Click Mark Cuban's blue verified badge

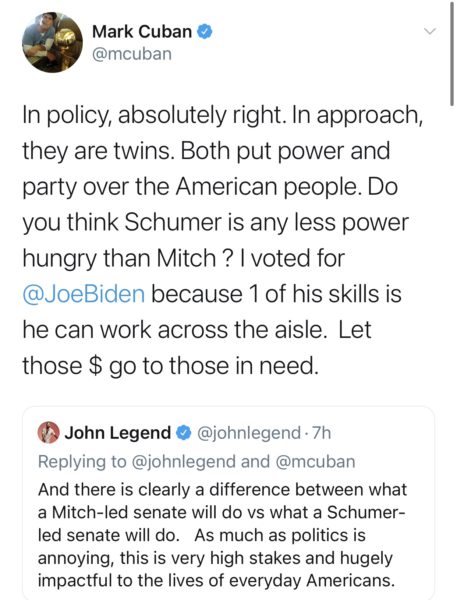tap(205, 32)
